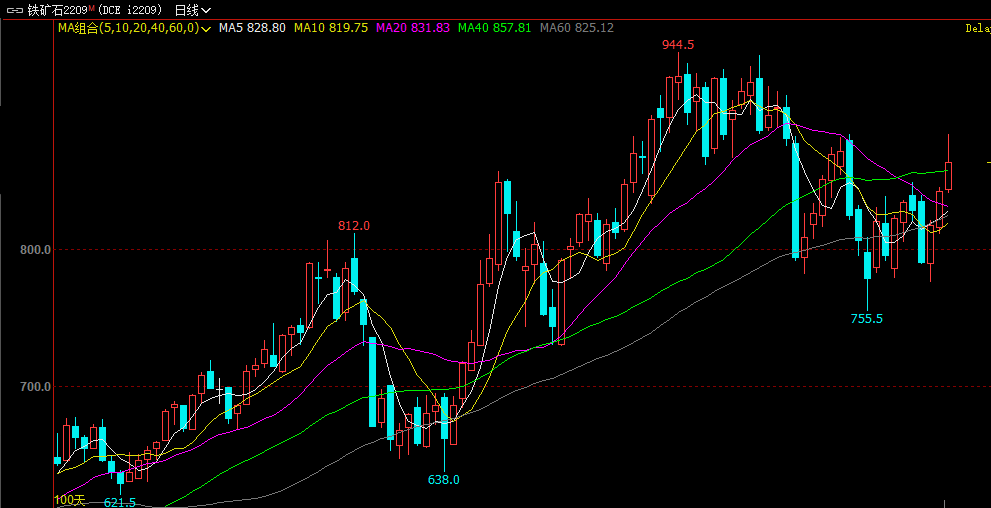This screenshot has width=991, height=508.
Task: Open the 日线 period dropdown
Action: [x=193, y=10]
